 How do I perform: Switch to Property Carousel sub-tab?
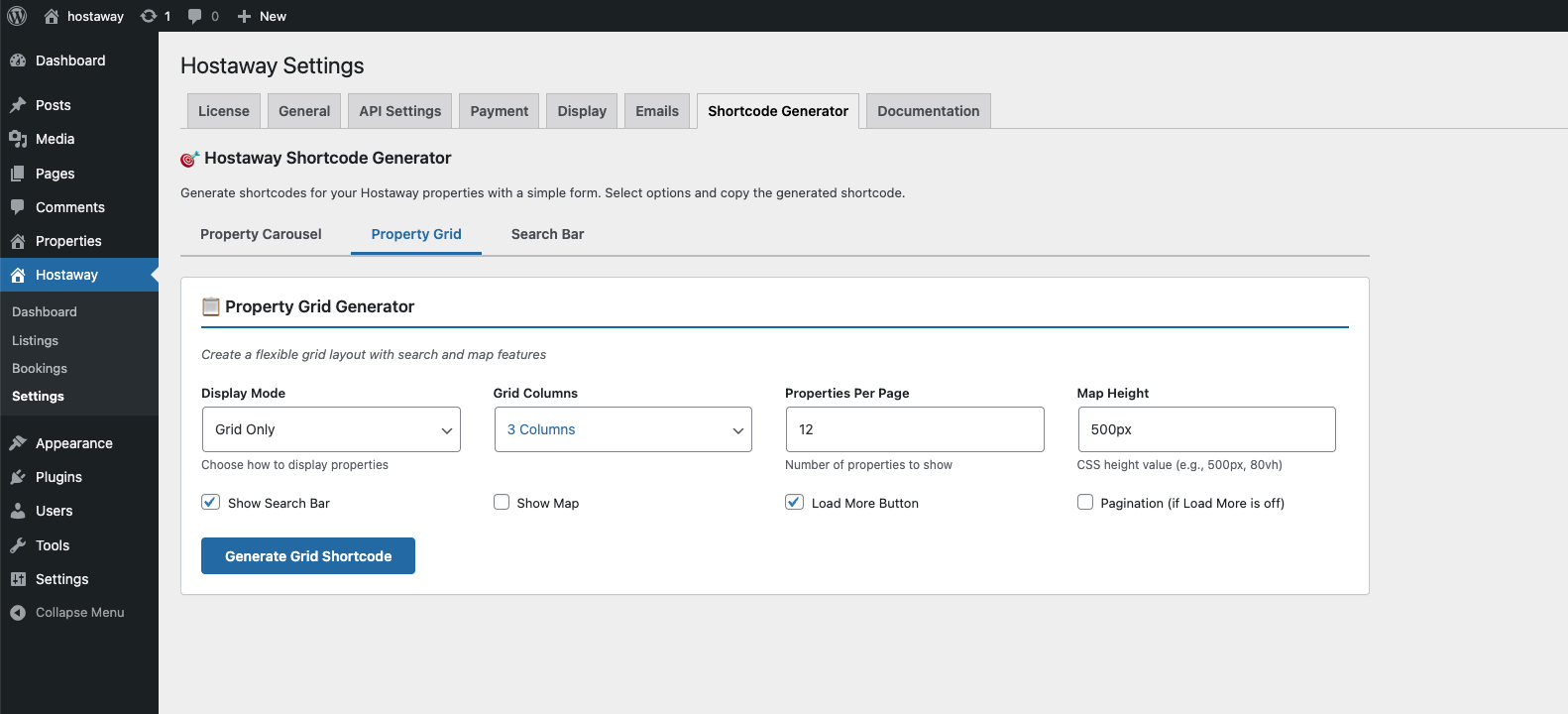pos(261,234)
